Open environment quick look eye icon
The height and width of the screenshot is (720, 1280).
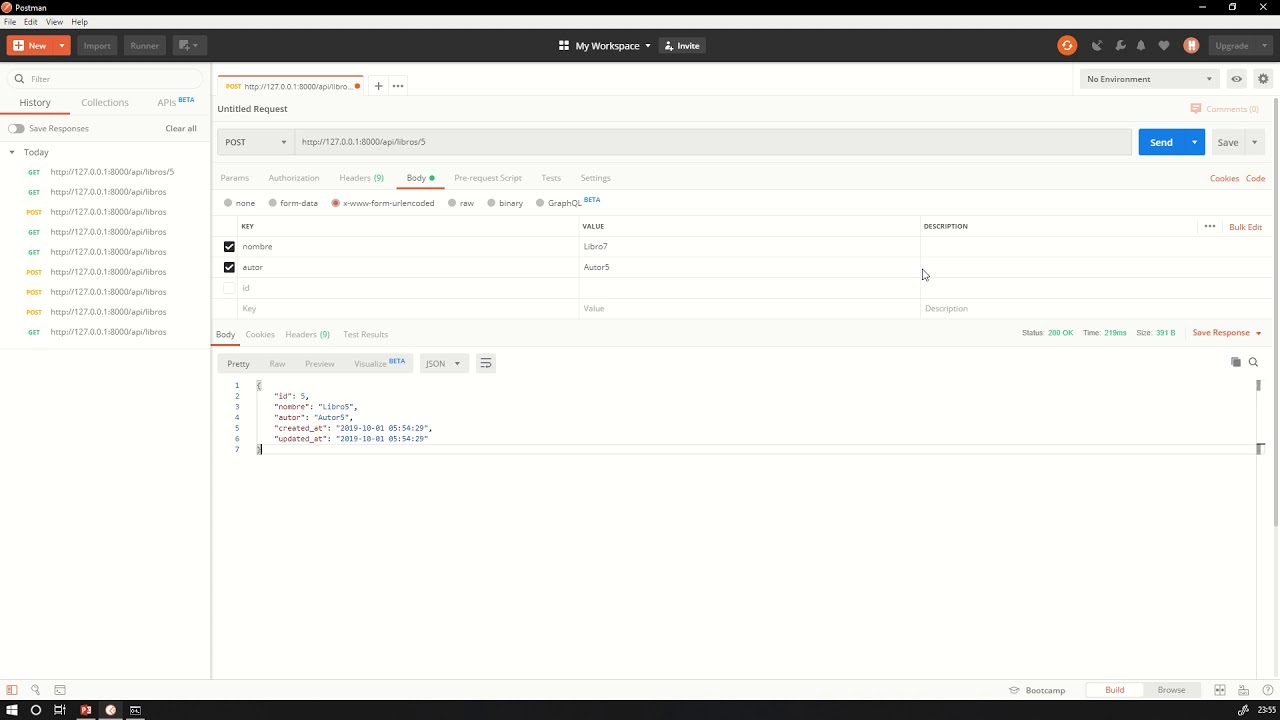pos(1237,79)
